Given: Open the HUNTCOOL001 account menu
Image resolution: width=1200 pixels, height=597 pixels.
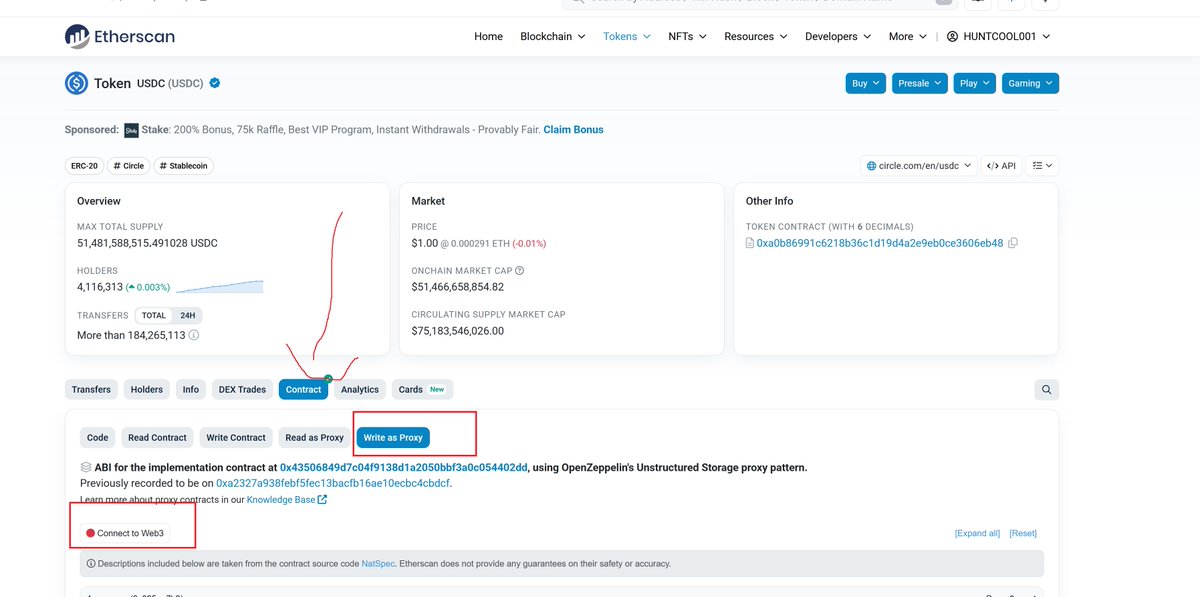Looking at the screenshot, I should (1000, 36).
